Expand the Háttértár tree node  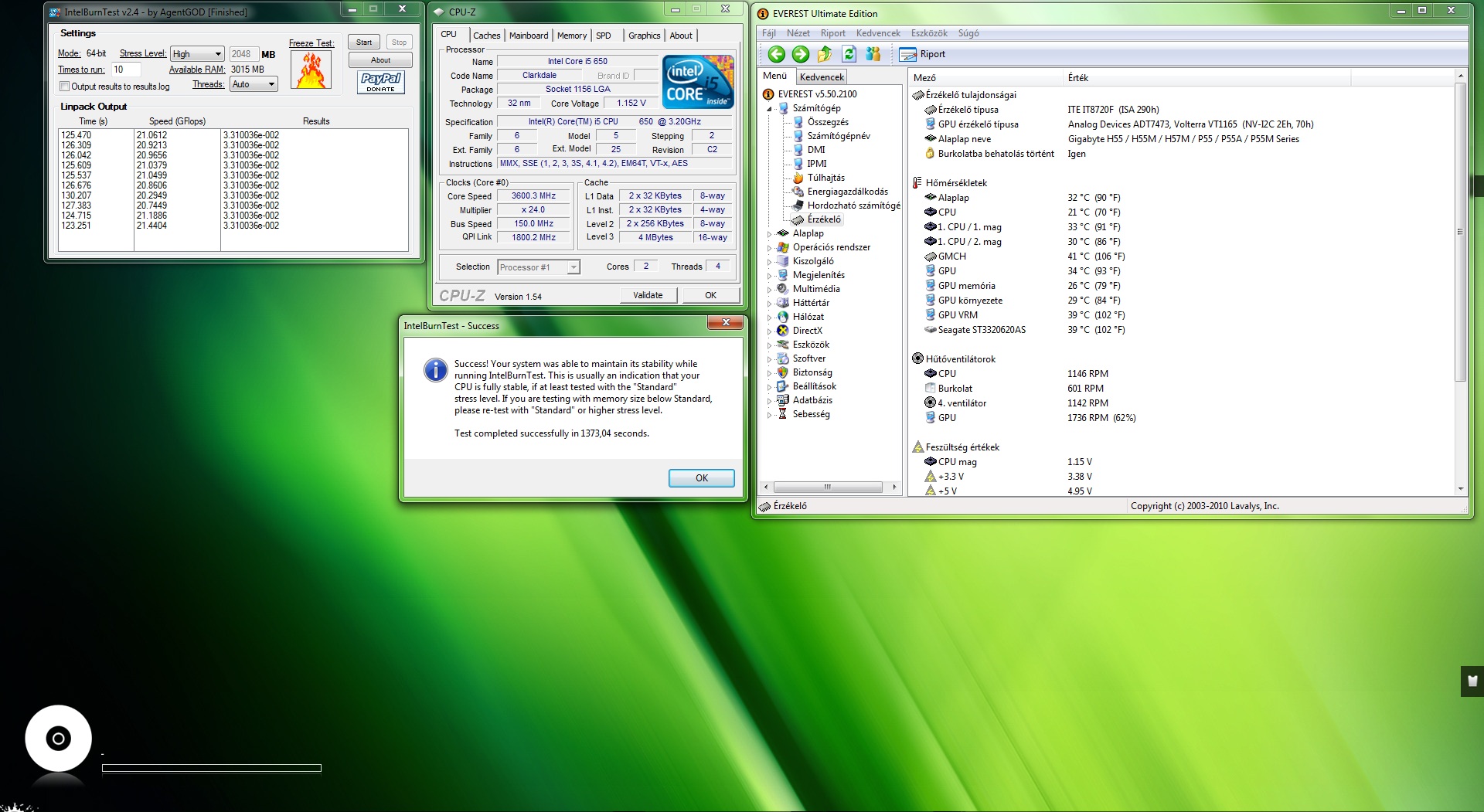coord(769,304)
